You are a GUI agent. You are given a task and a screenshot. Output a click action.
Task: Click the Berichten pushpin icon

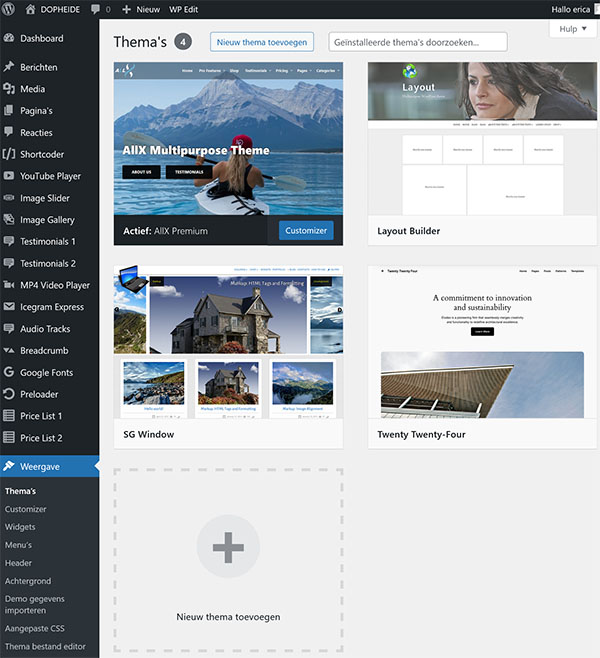pos(9,67)
